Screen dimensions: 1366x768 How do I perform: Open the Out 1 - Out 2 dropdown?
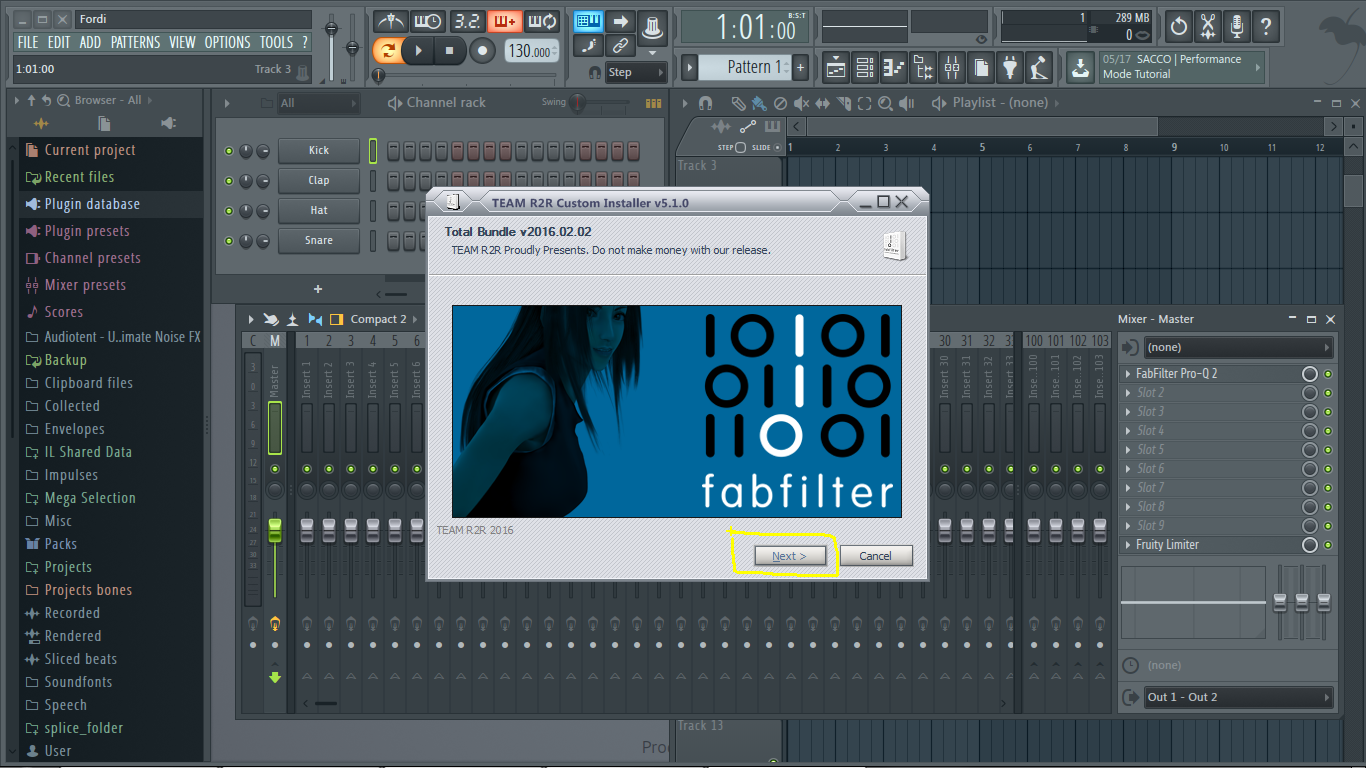tap(1239, 697)
